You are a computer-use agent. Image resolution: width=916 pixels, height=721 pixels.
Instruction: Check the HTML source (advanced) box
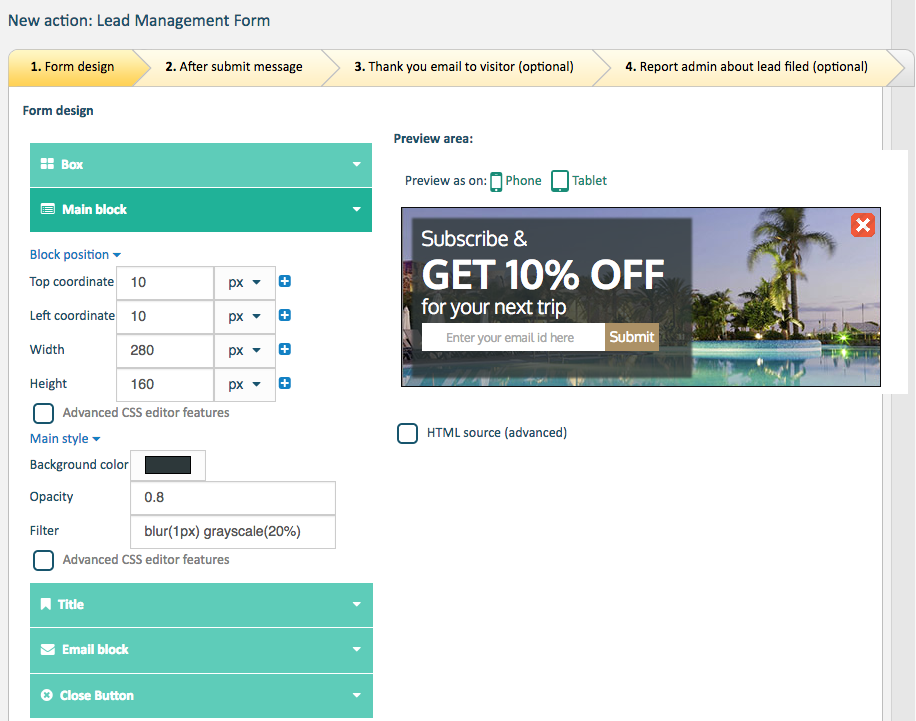408,433
